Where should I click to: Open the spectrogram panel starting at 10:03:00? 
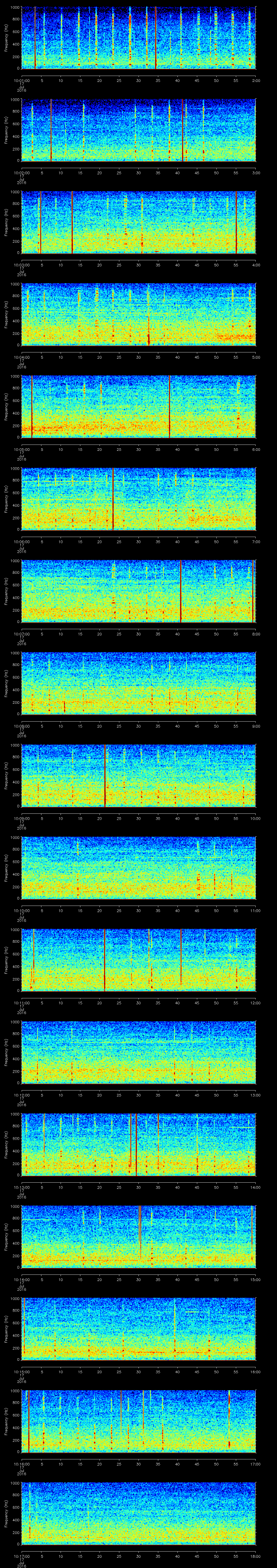139,222
